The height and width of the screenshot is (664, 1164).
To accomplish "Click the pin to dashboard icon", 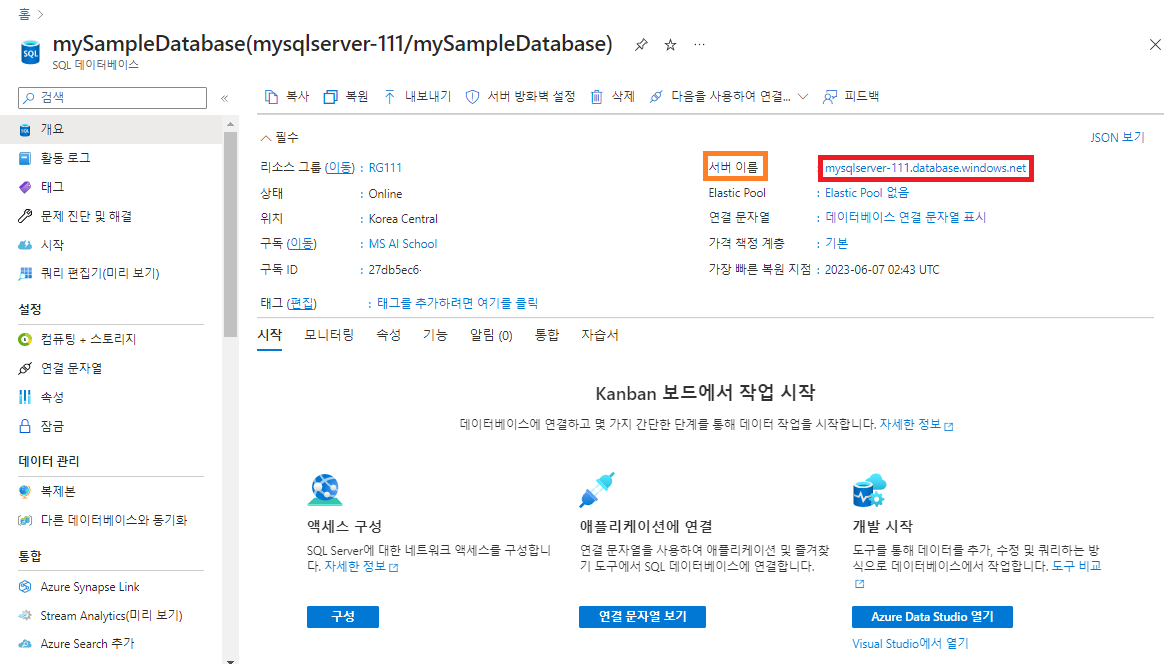I will click(641, 45).
